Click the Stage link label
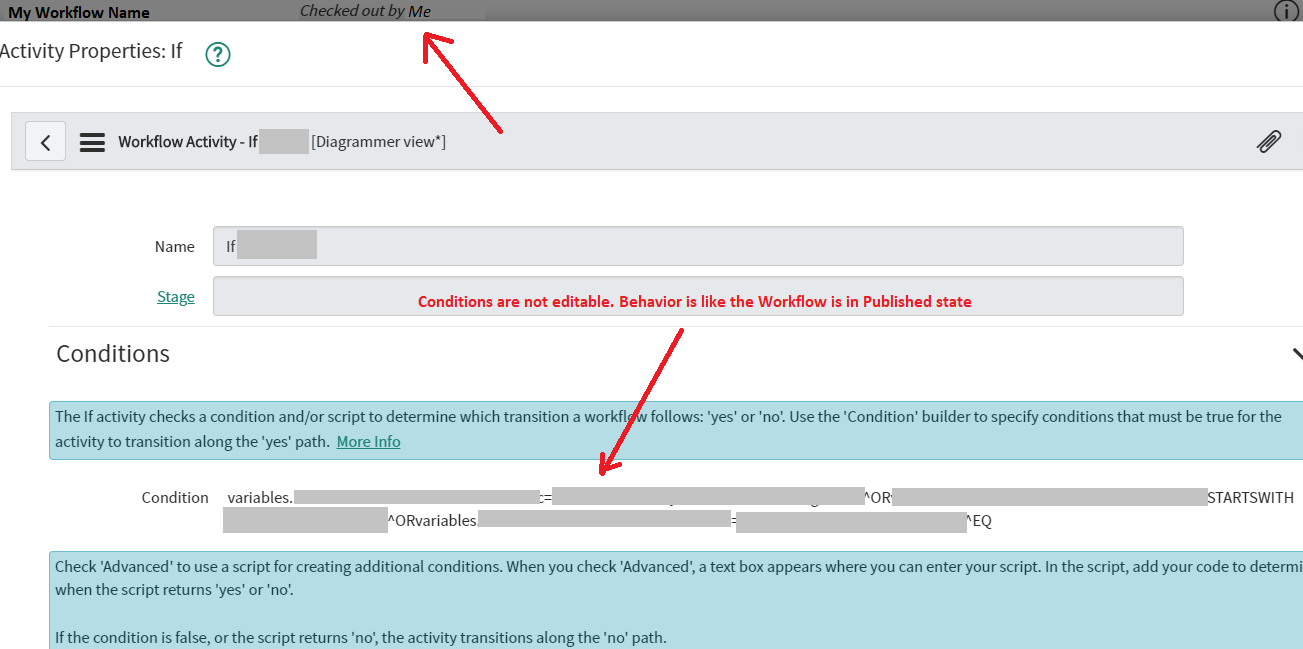 175,296
